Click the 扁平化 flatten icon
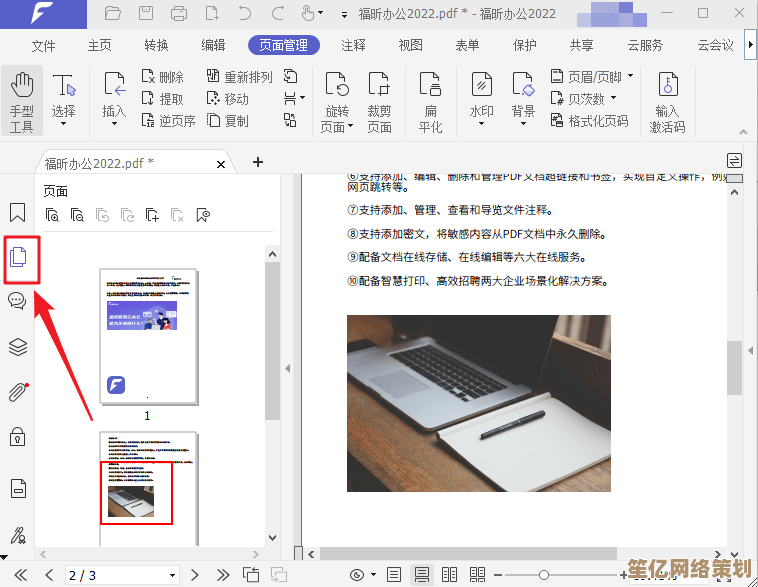The width and height of the screenshot is (758, 587). pyautogui.click(x=430, y=100)
